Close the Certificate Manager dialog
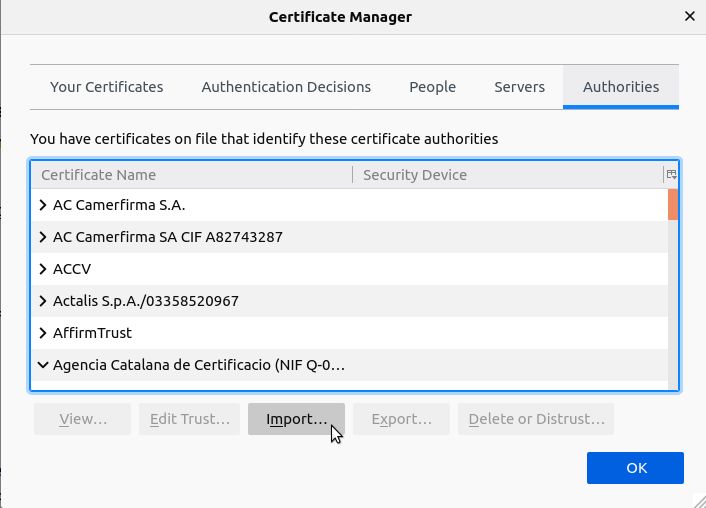 (689, 17)
